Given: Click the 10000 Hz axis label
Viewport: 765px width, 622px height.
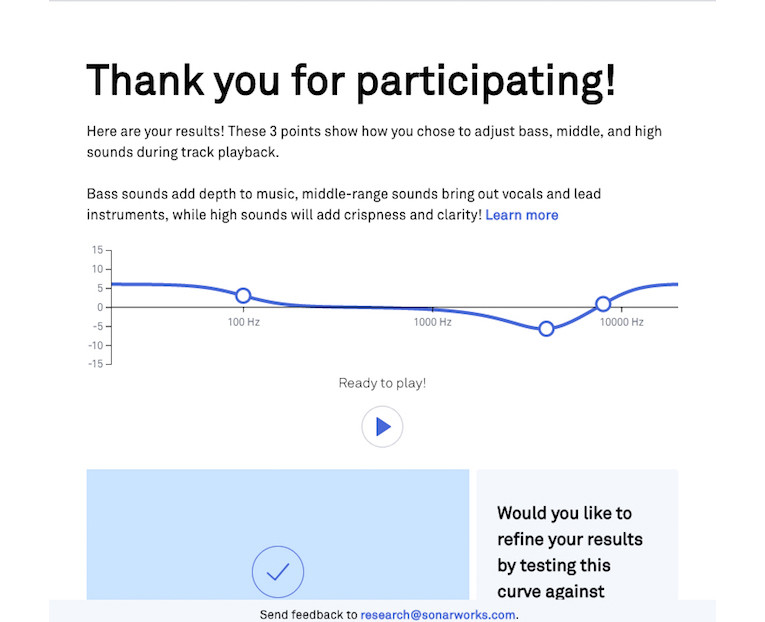Looking at the screenshot, I should [x=622, y=322].
